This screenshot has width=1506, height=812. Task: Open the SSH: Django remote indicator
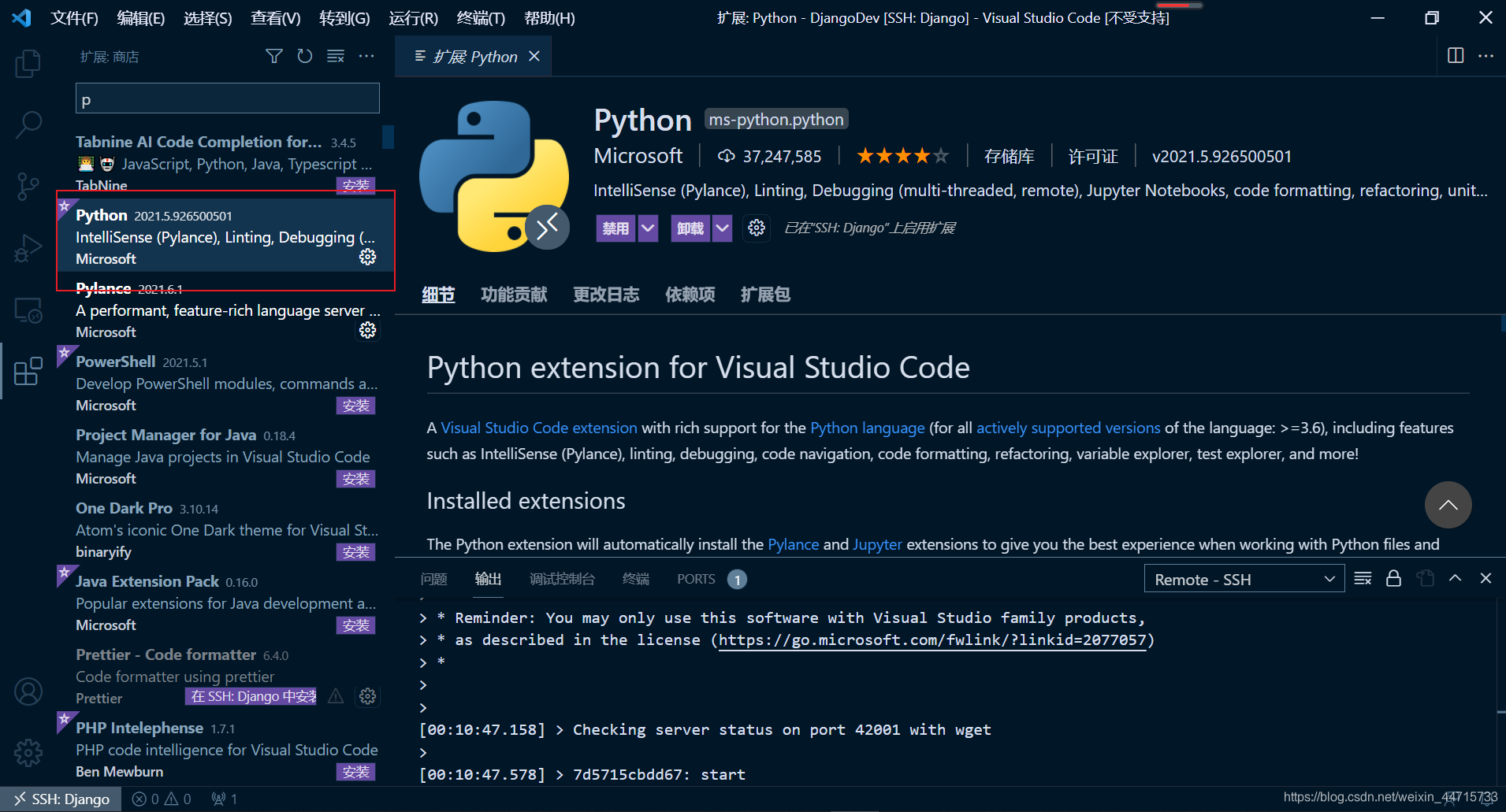tap(61, 799)
